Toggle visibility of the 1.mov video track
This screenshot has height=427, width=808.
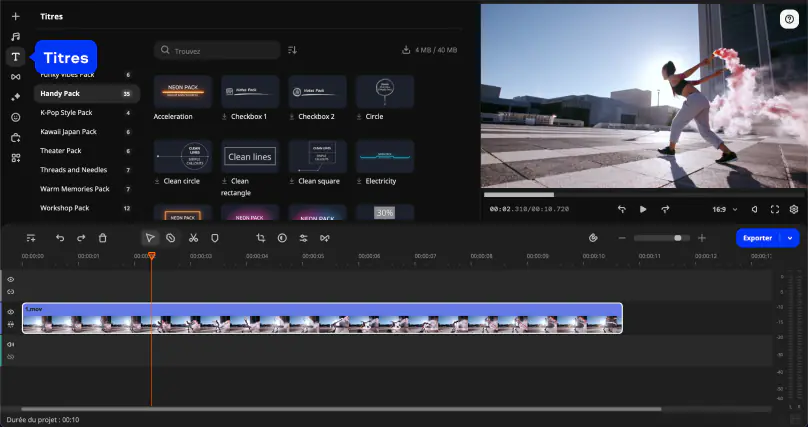(10, 312)
